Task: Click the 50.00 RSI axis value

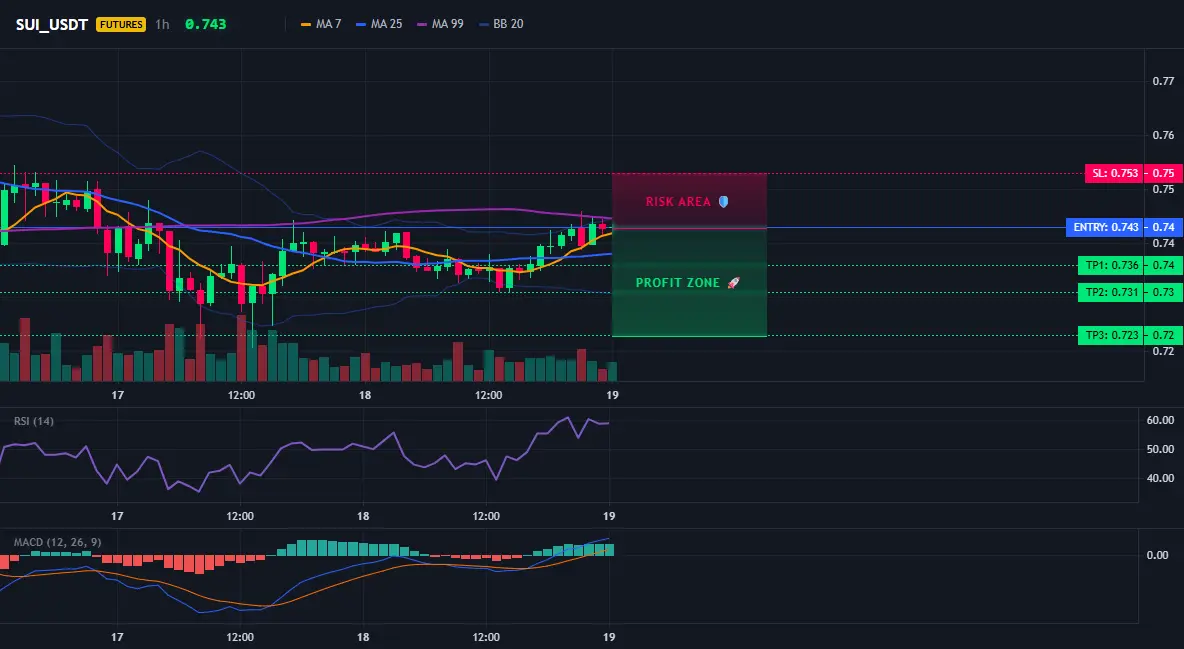Action: coord(1161,449)
